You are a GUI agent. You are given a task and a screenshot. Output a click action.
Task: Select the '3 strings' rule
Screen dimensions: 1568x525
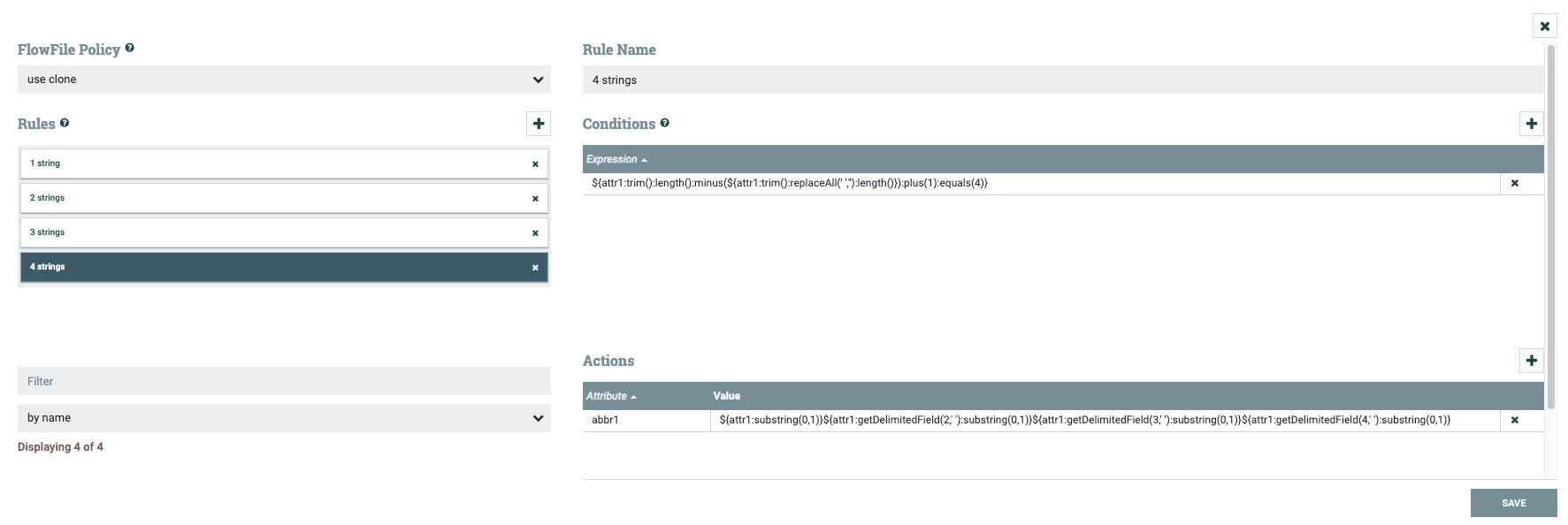tap(284, 232)
